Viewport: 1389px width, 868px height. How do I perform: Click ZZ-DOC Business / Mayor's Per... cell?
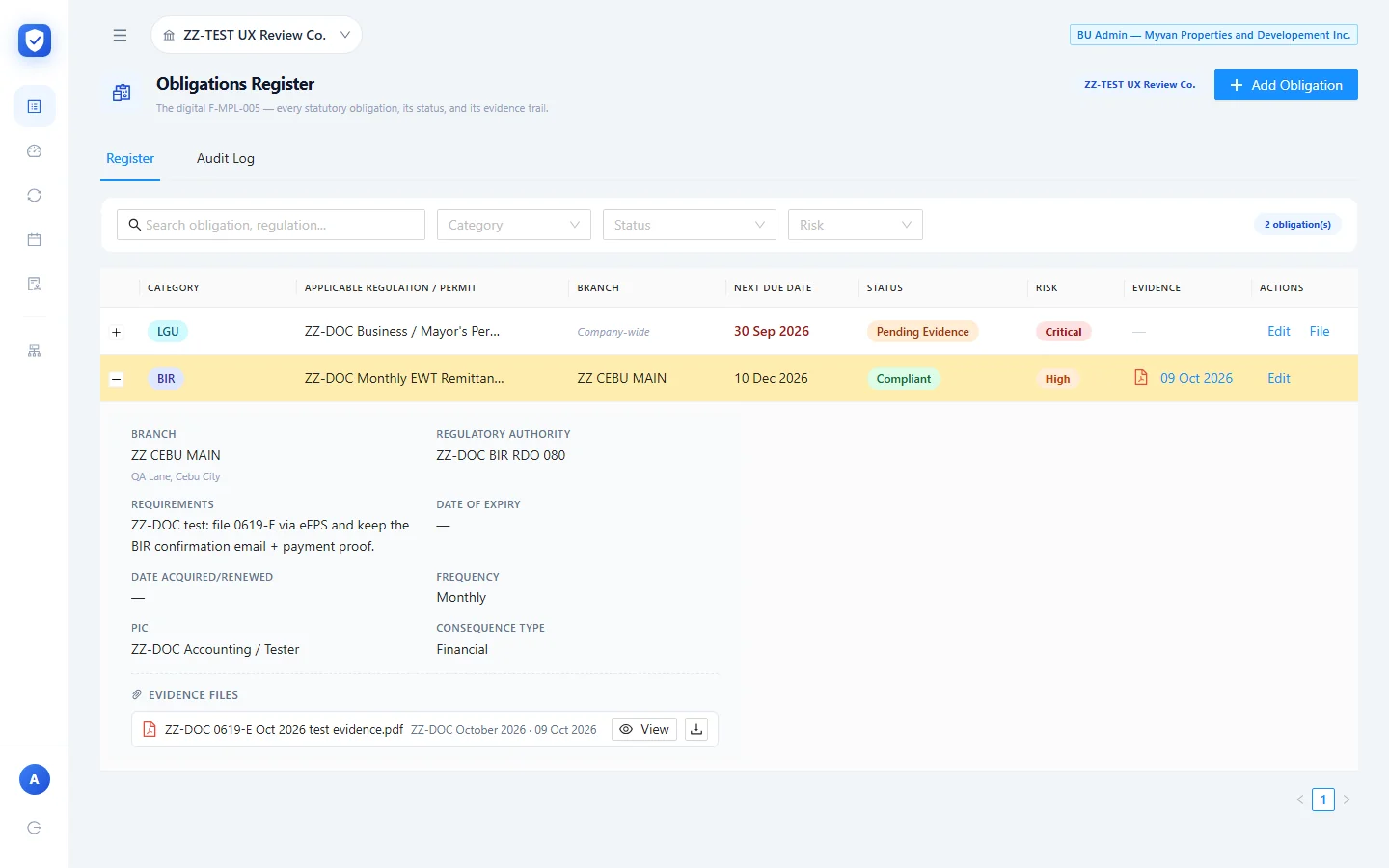pyautogui.click(x=402, y=331)
